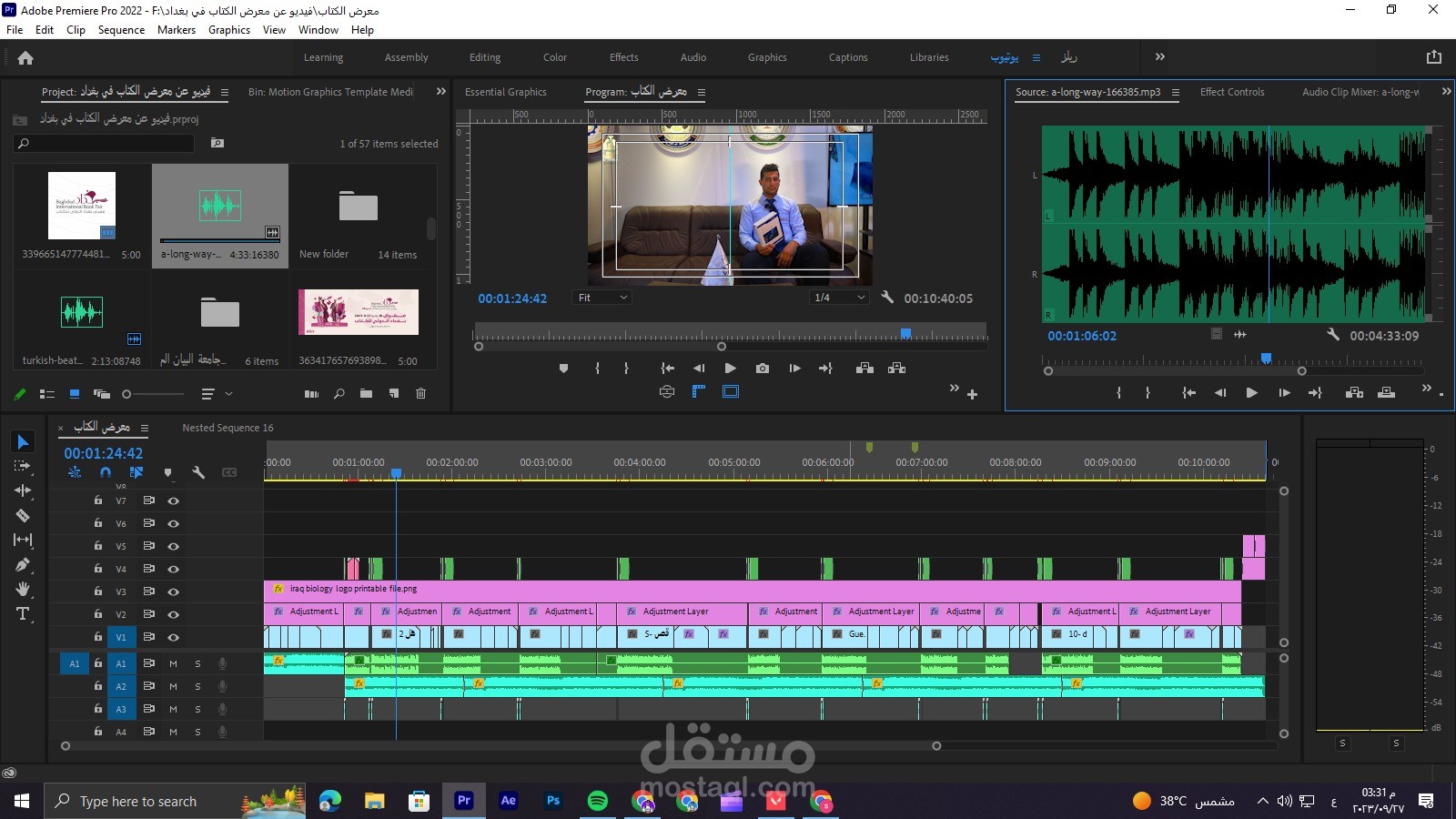Click Export Frame camera in Program monitor
1456x819 pixels.
763,369
